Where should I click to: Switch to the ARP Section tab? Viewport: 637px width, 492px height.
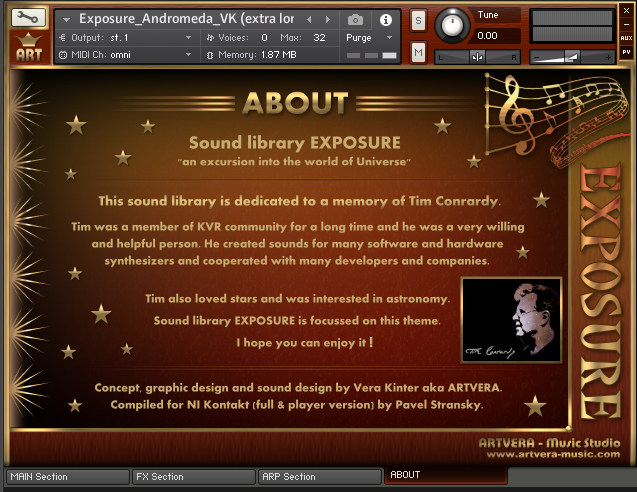[320, 477]
